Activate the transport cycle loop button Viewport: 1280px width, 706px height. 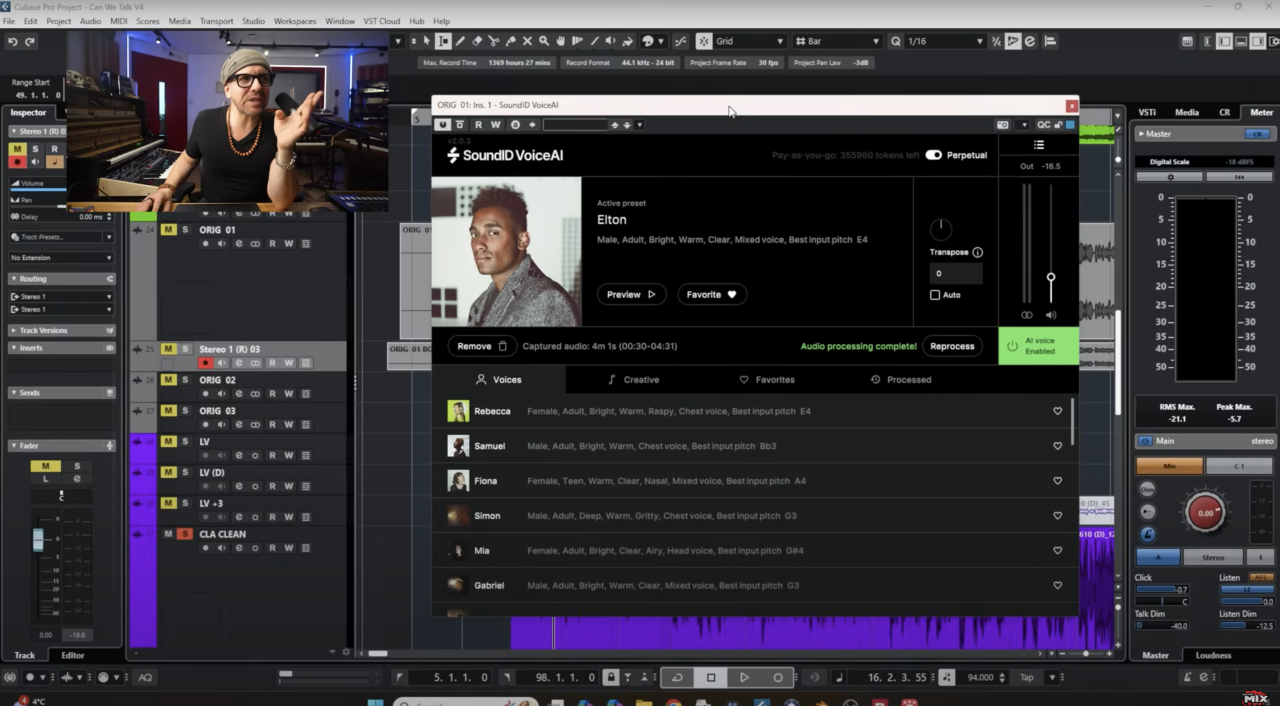pos(677,677)
